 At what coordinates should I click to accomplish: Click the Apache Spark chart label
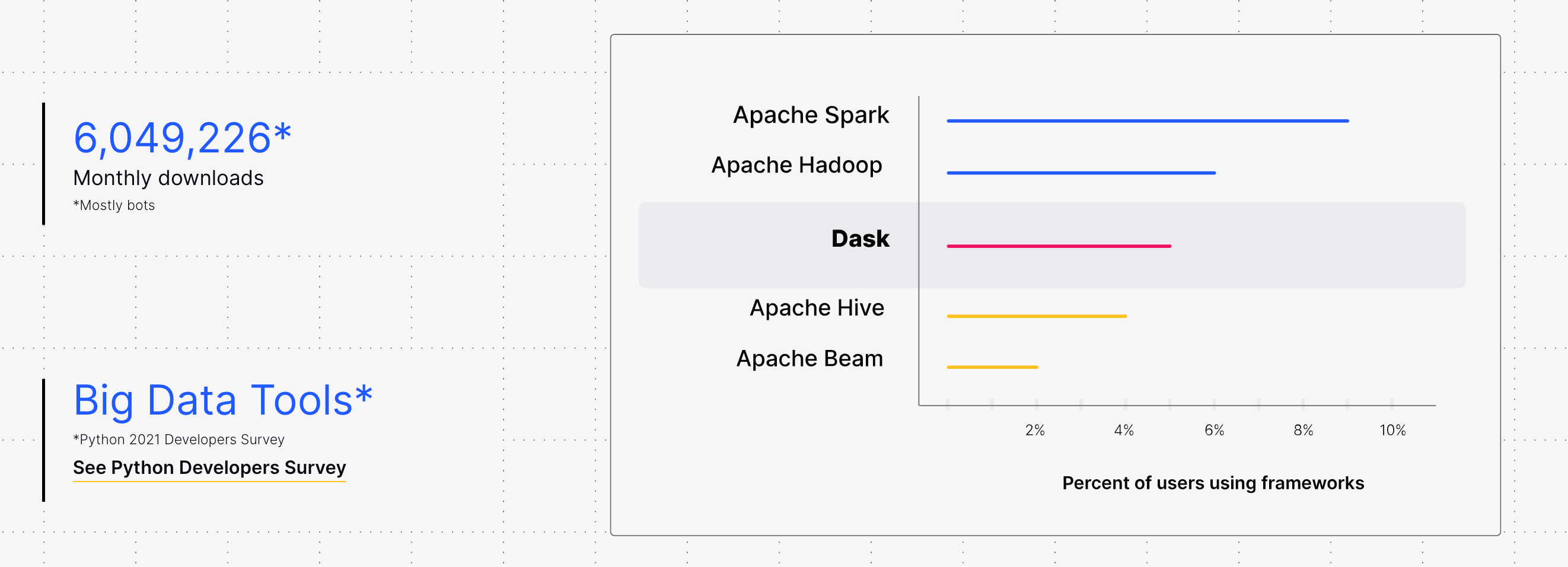pyautogui.click(x=810, y=115)
